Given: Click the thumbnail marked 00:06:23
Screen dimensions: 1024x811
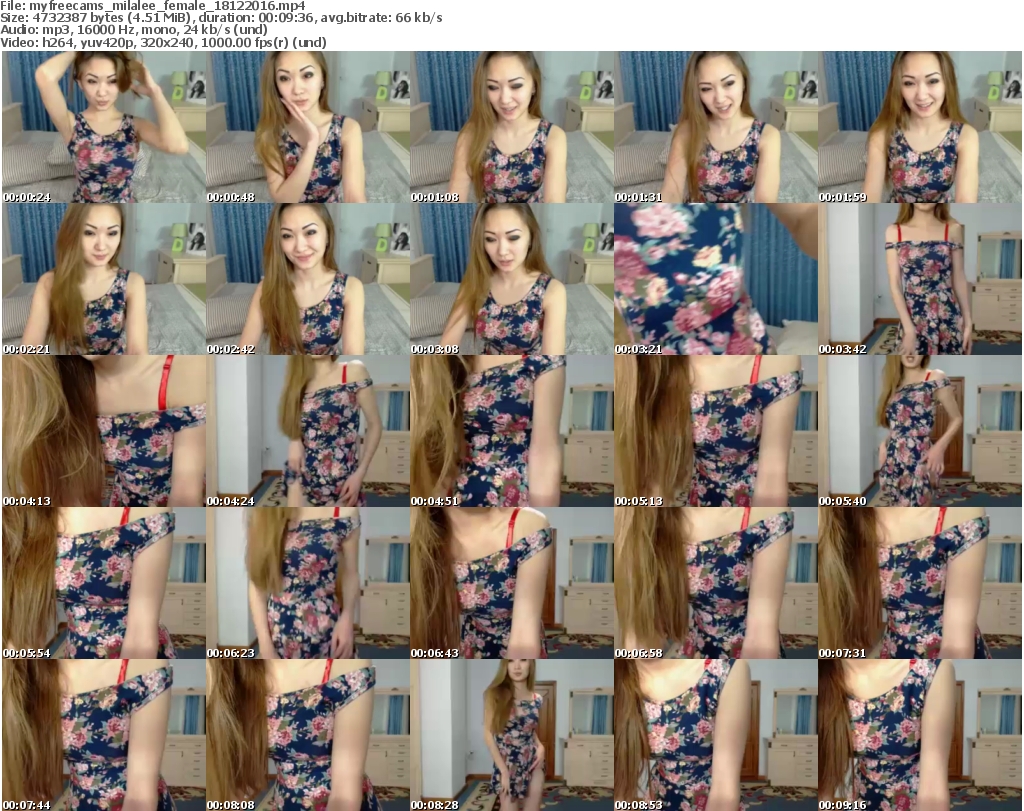Looking at the screenshot, I should [x=307, y=583].
